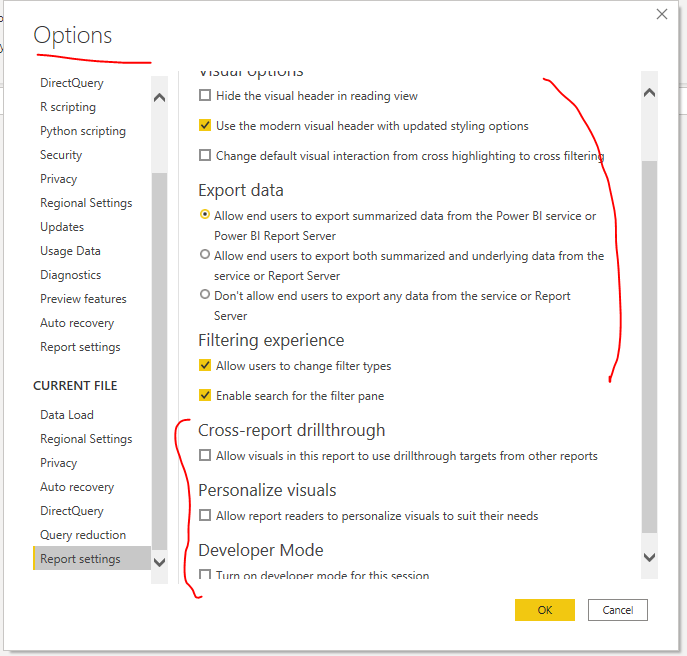The image size is (687, 656).
Task: Enable cross-report drillthrough targets checkbox
Action: point(205,455)
